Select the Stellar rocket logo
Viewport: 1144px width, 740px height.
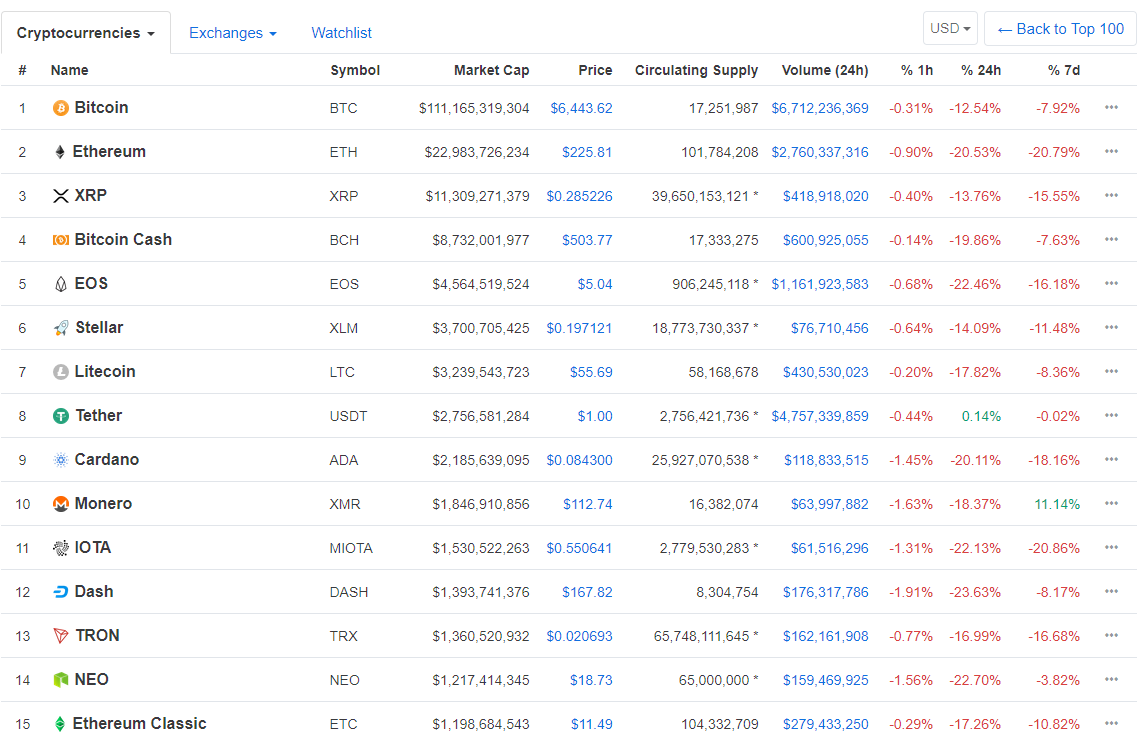pos(60,327)
